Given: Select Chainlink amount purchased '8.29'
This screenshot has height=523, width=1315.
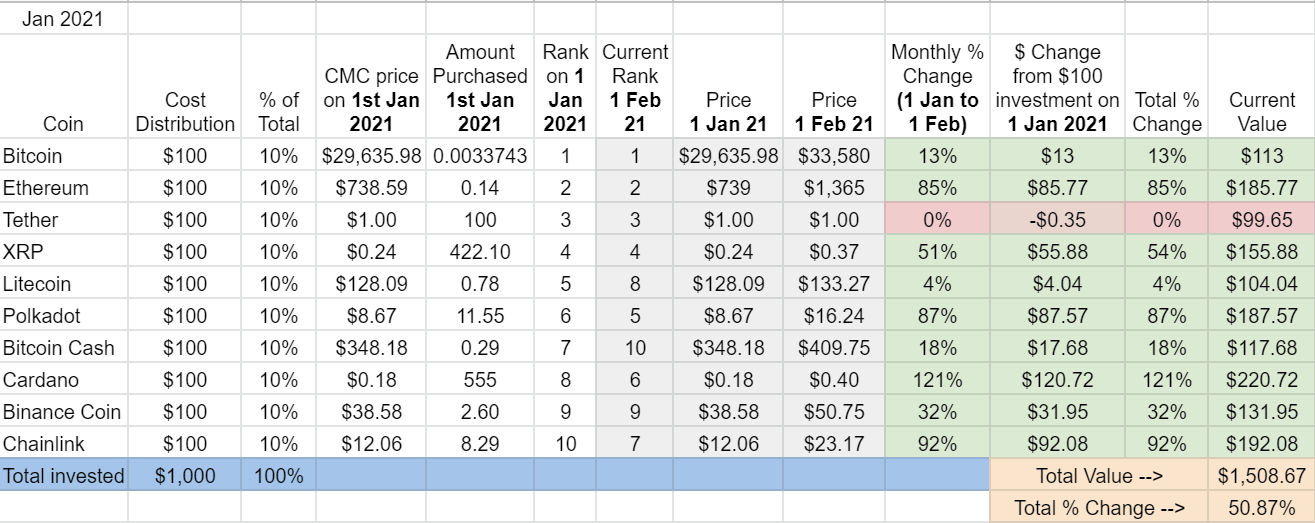Looking at the screenshot, I should click(x=480, y=443).
